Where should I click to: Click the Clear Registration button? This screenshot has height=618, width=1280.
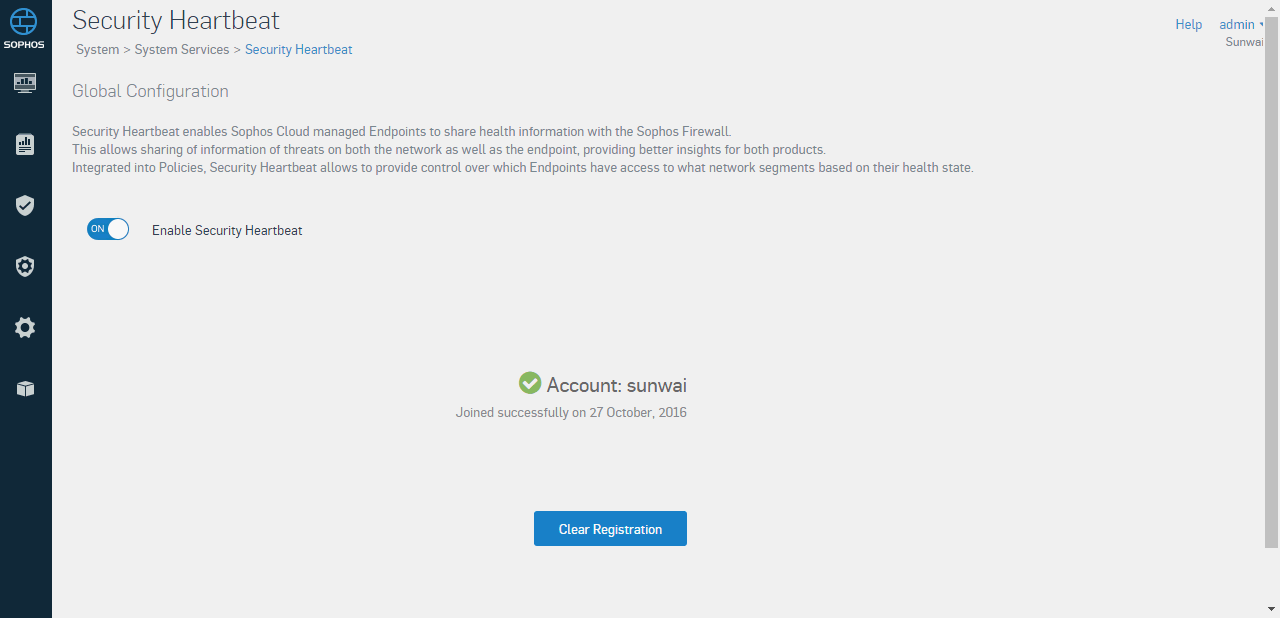610,529
